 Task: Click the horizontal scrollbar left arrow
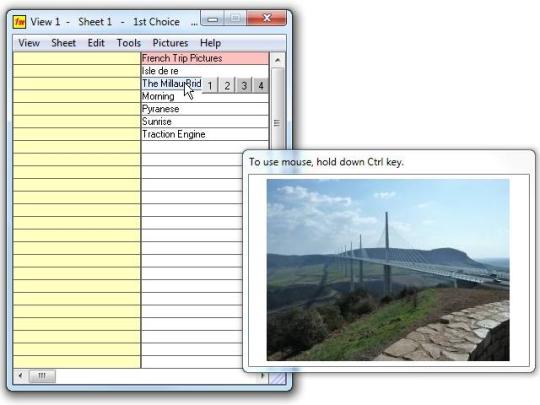pos(20,375)
